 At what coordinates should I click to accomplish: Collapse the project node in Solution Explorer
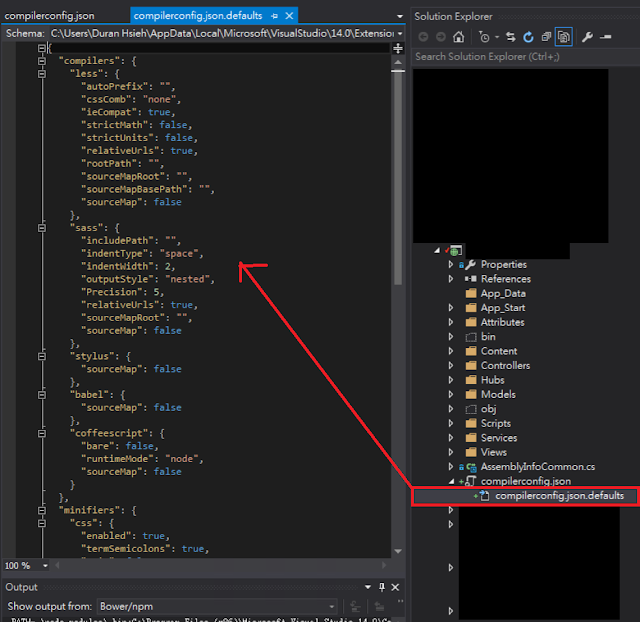pyautogui.click(x=437, y=250)
